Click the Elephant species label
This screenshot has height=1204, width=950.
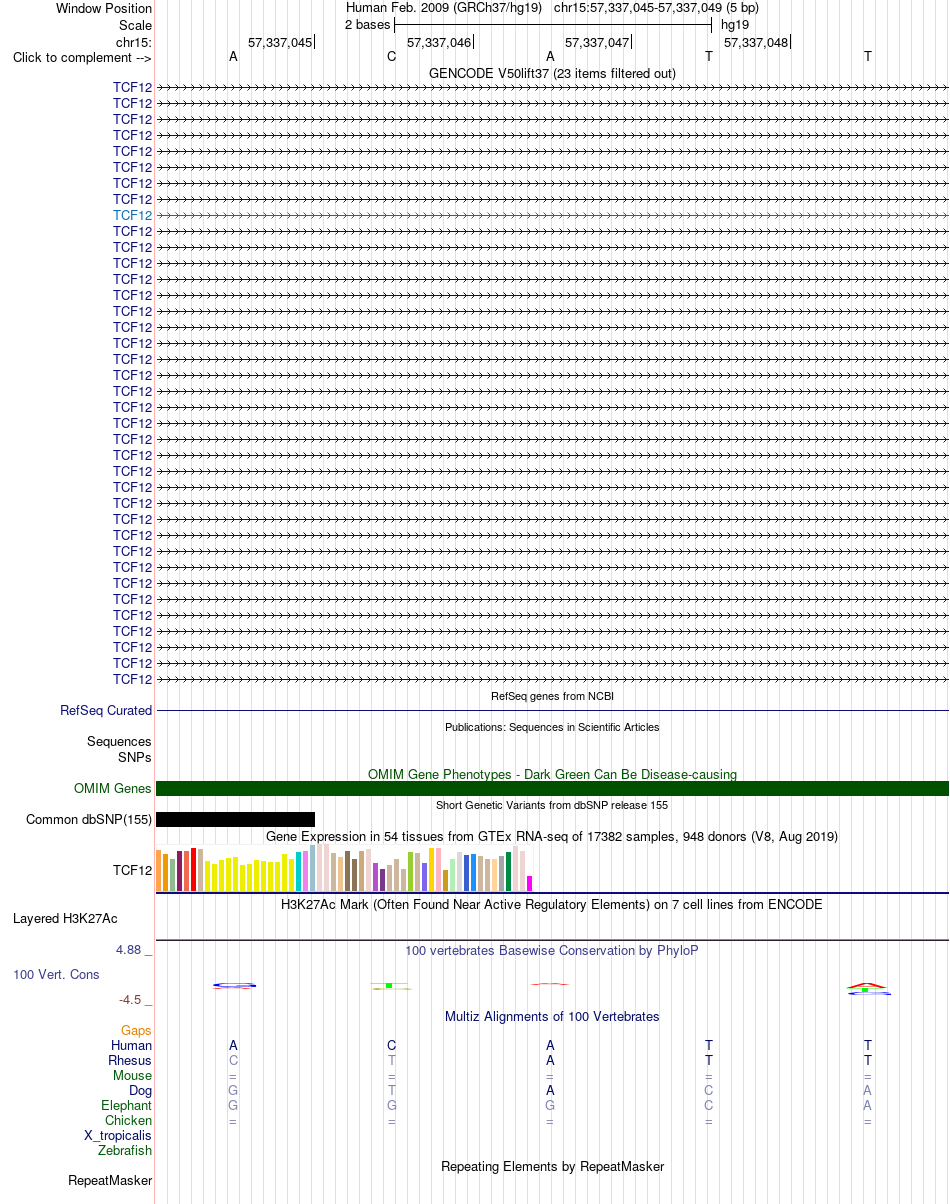[x=127, y=1106]
